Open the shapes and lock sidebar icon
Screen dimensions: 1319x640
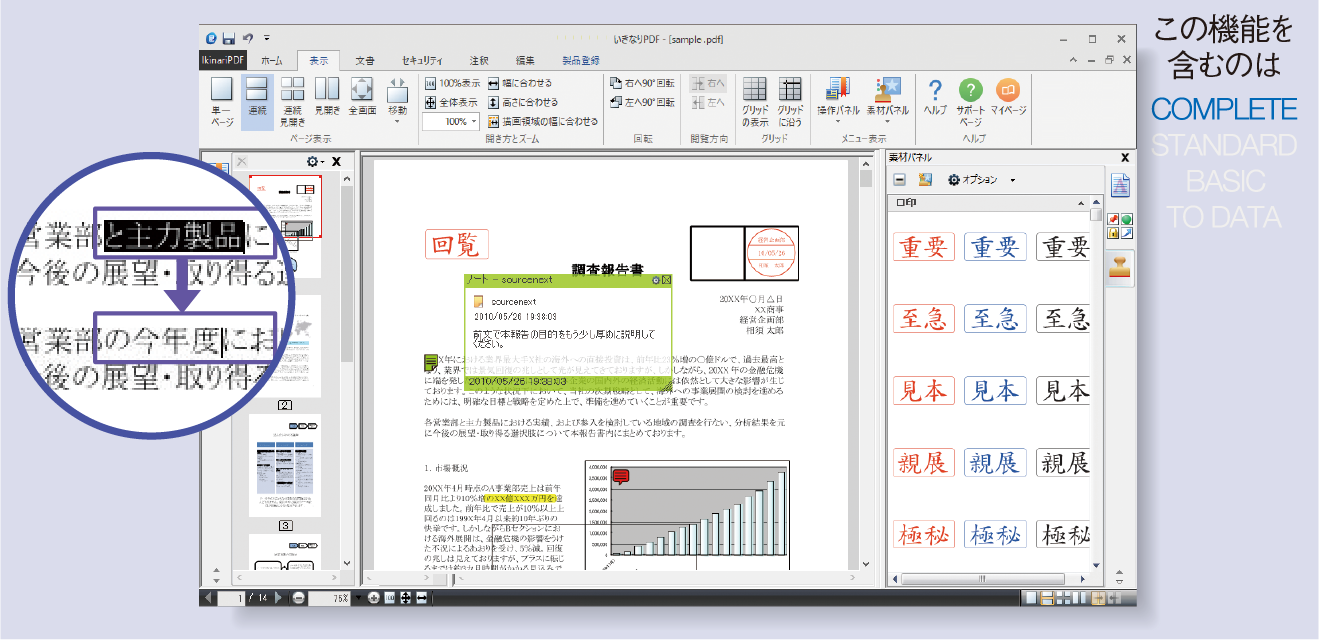tap(1121, 226)
